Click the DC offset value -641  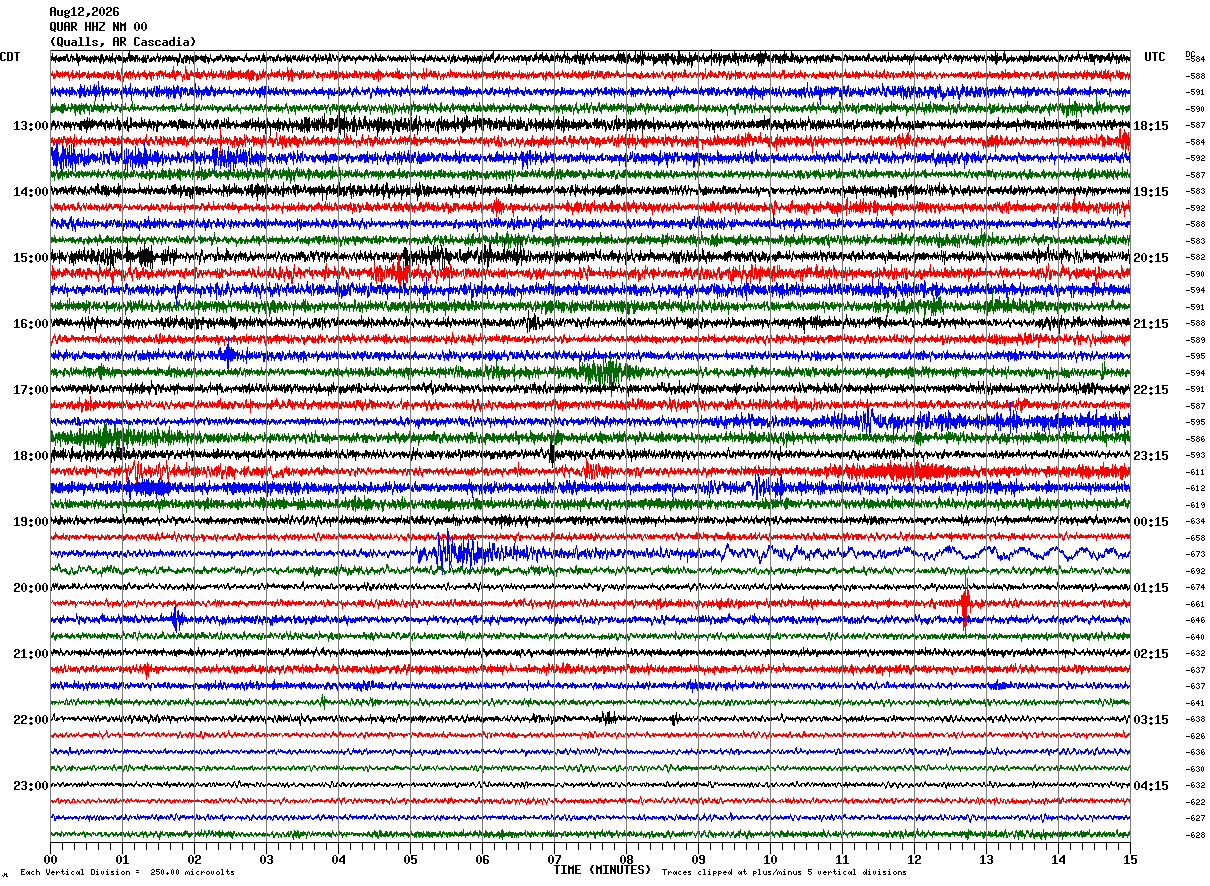(x=1195, y=703)
